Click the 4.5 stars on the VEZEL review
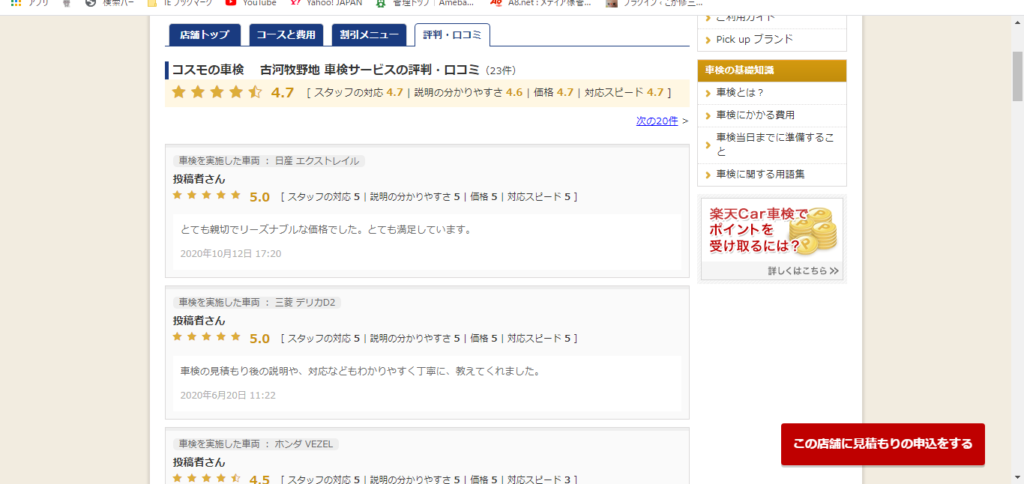1024x484 pixels. [x=207, y=479]
